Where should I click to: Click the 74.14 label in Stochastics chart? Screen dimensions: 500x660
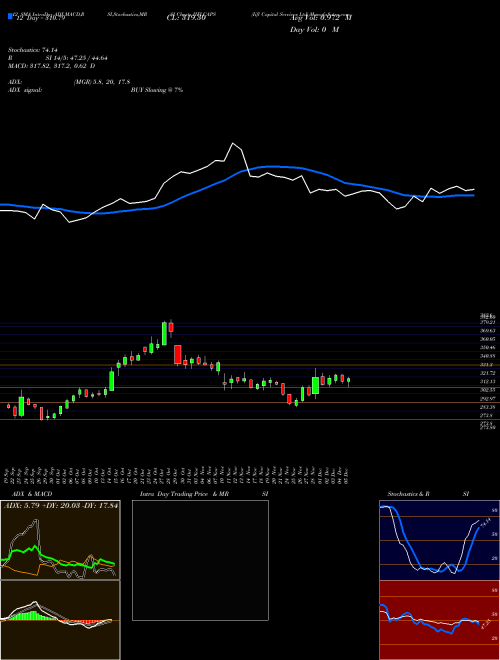pos(484,524)
